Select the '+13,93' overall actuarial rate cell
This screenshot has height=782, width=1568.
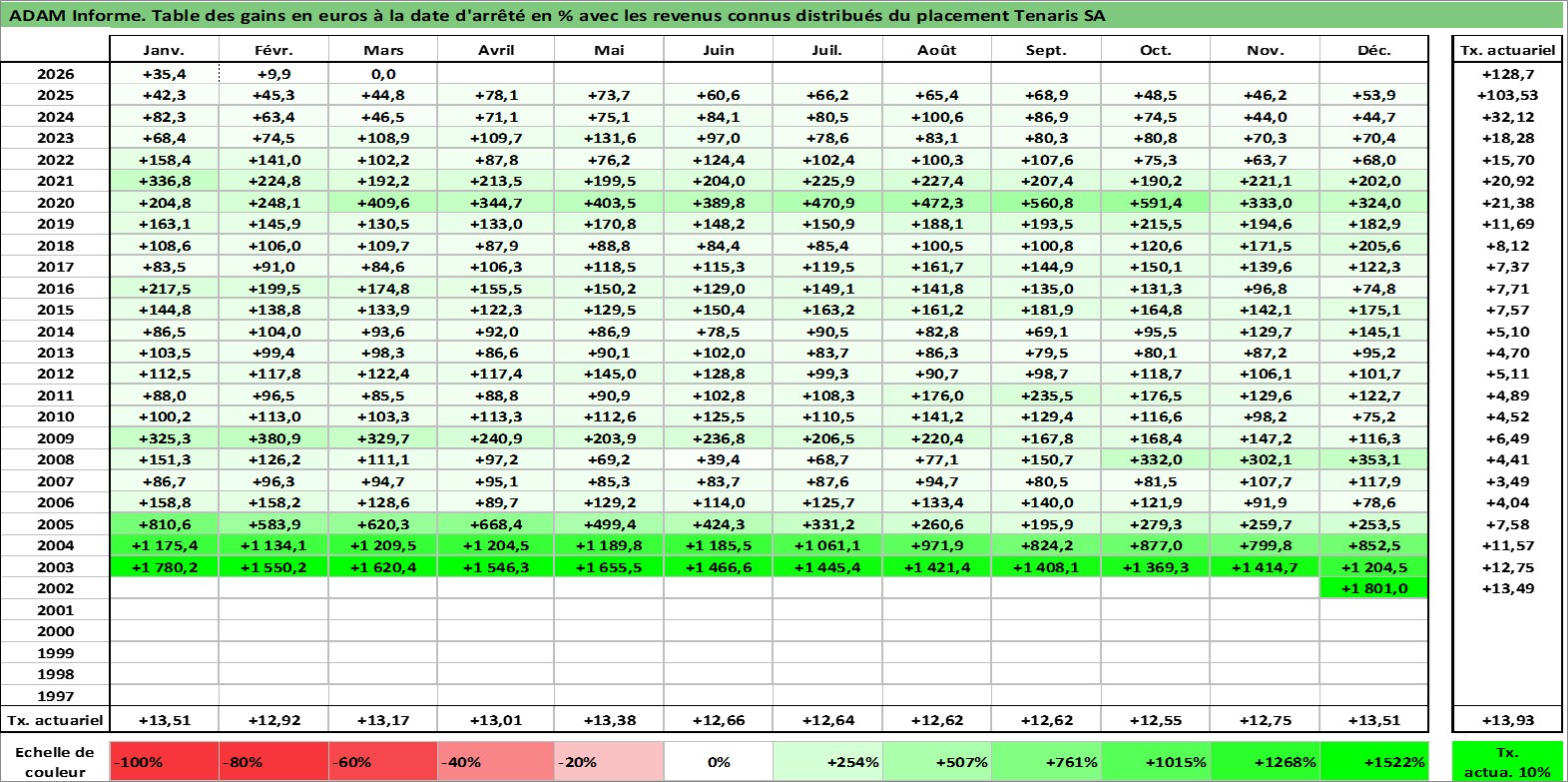pos(1507,720)
